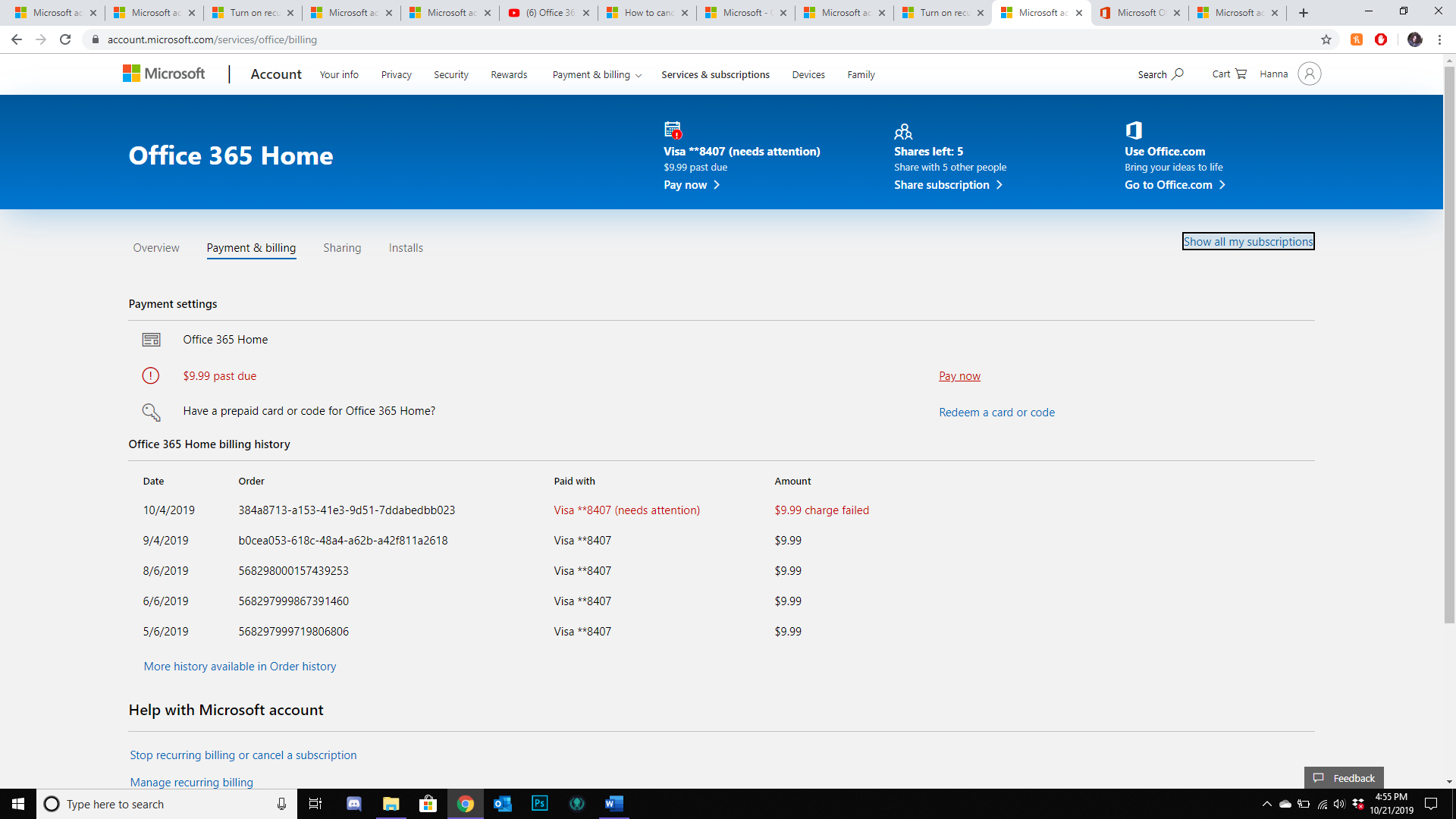Click the Windows taskbar search box
This screenshot has height=819, width=1456.
[167, 804]
